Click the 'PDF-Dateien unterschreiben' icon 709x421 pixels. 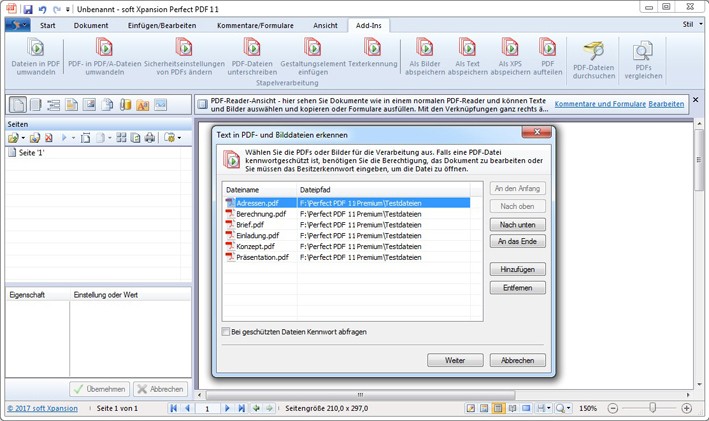coord(251,48)
